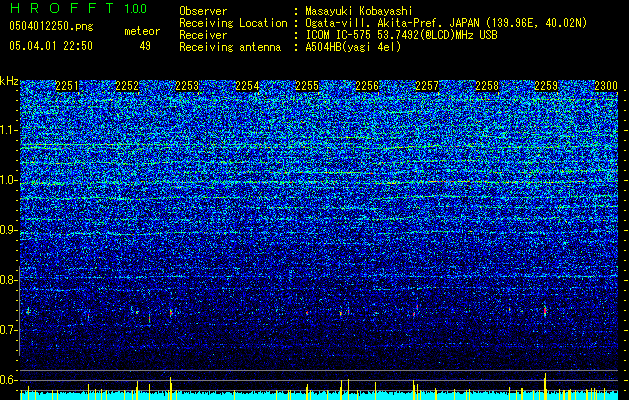Viewport: 629px width, 400px height.
Task: Click the tall yellow power spike near 2259
Action: coord(545,386)
